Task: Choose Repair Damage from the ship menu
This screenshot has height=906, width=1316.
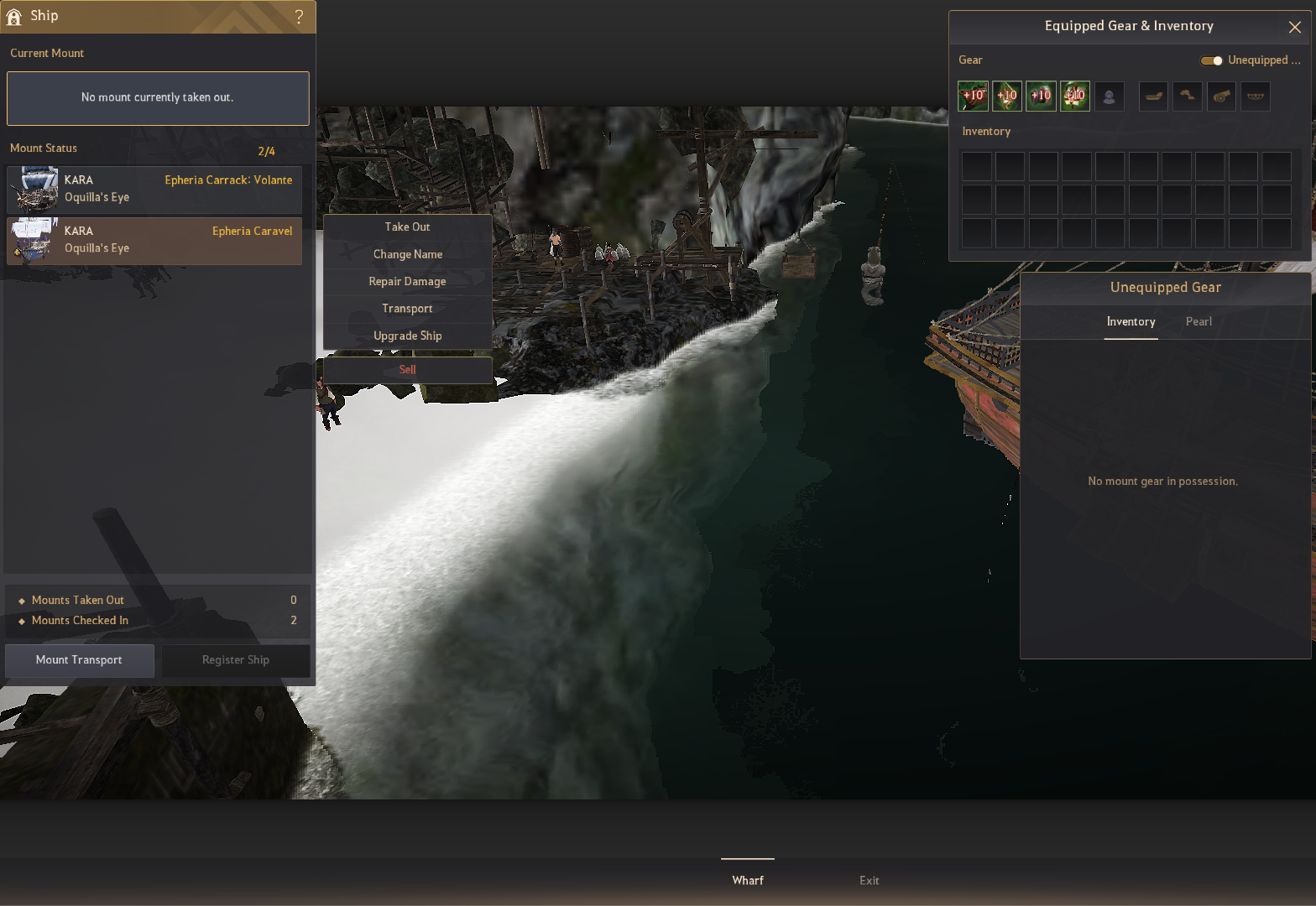Action: pos(407,282)
